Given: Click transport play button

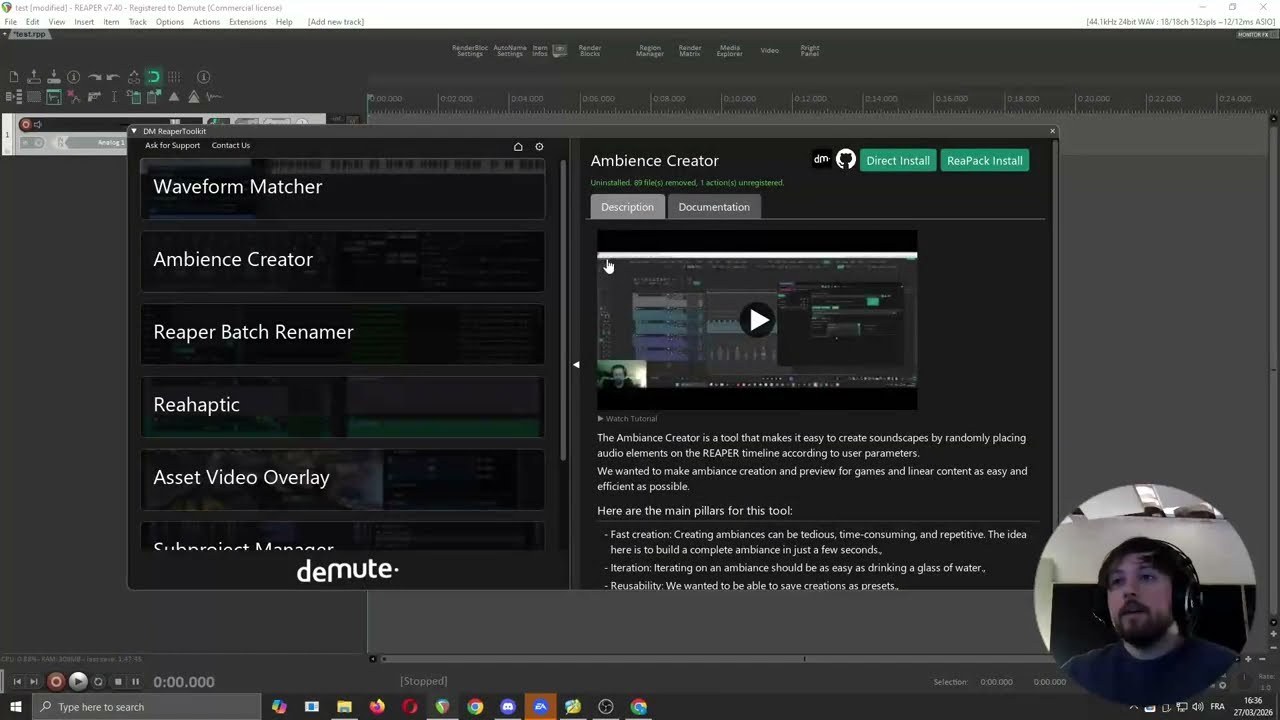Looking at the screenshot, I should point(78,682).
